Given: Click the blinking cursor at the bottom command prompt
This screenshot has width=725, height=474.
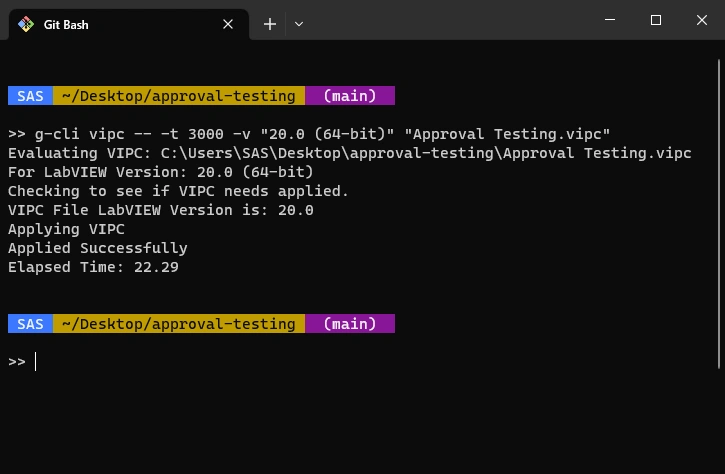Looking at the screenshot, I should click(36, 362).
